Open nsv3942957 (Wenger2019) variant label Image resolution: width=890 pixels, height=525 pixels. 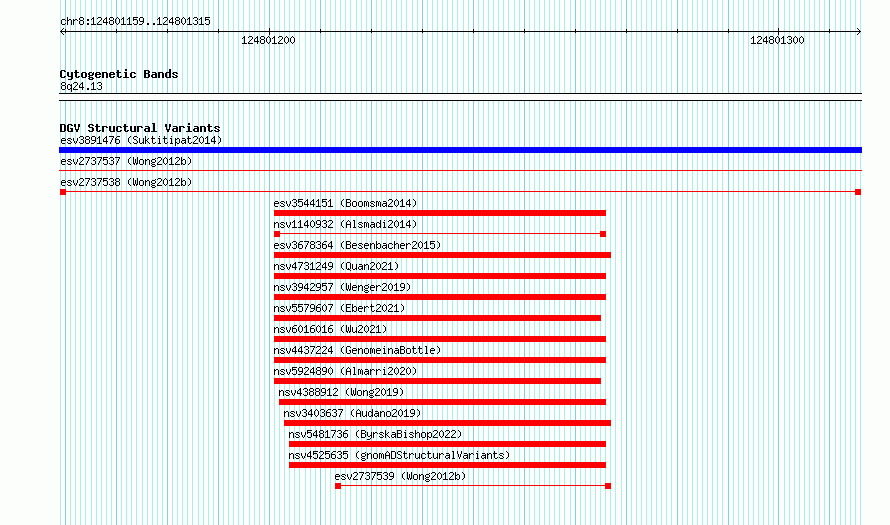pyautogui.click(x=342, y=287)
